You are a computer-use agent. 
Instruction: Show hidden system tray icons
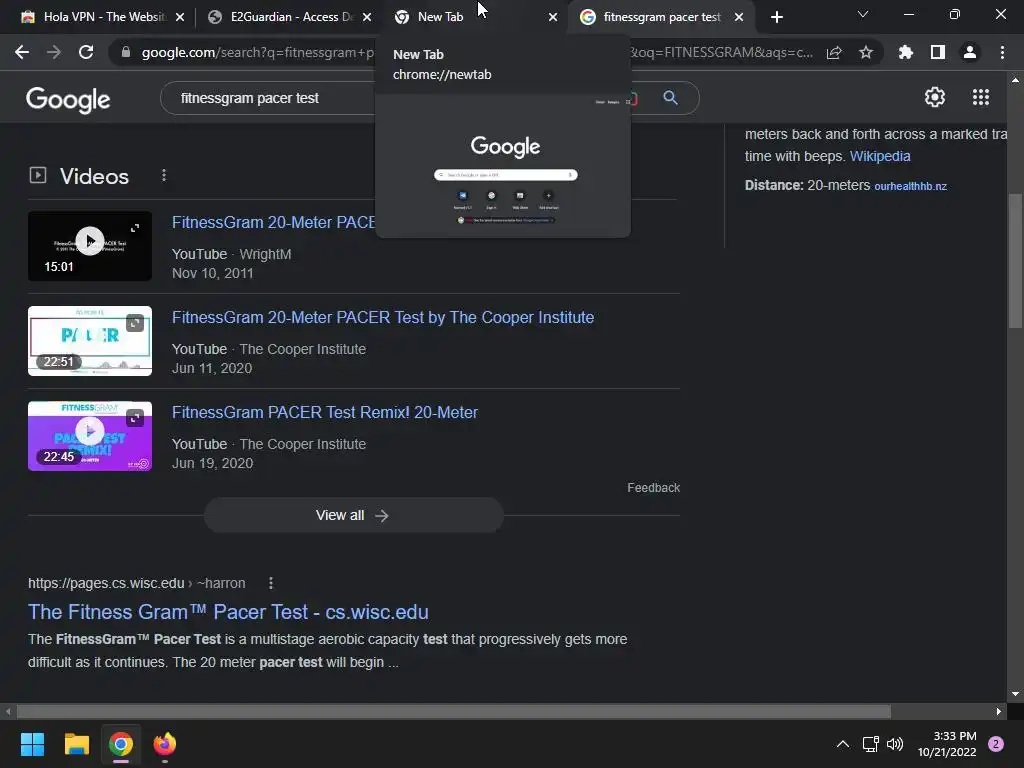click(842, 744)
